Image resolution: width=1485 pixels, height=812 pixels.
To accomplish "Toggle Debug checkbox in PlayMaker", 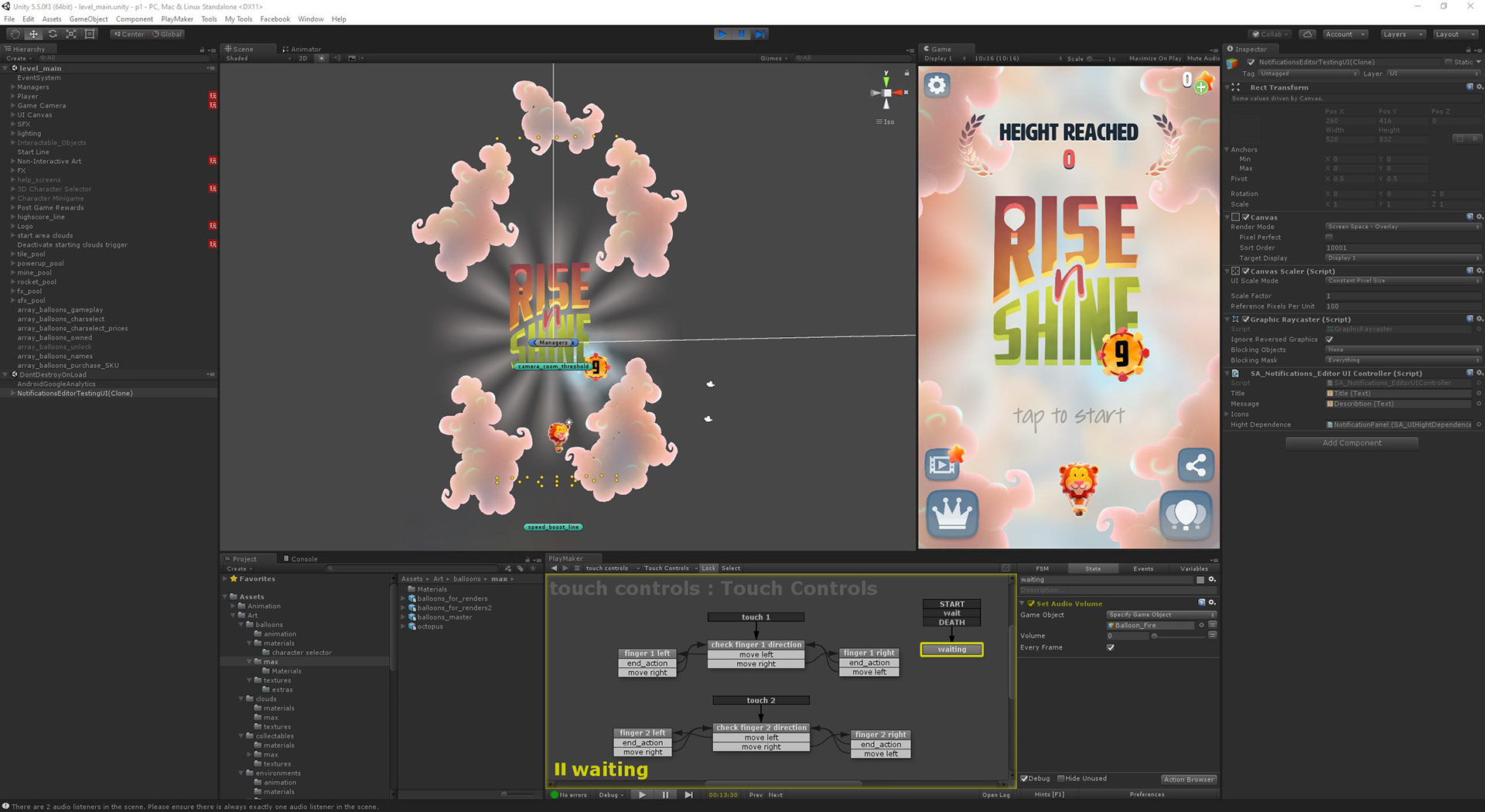I will click(x=1024, y=779).
